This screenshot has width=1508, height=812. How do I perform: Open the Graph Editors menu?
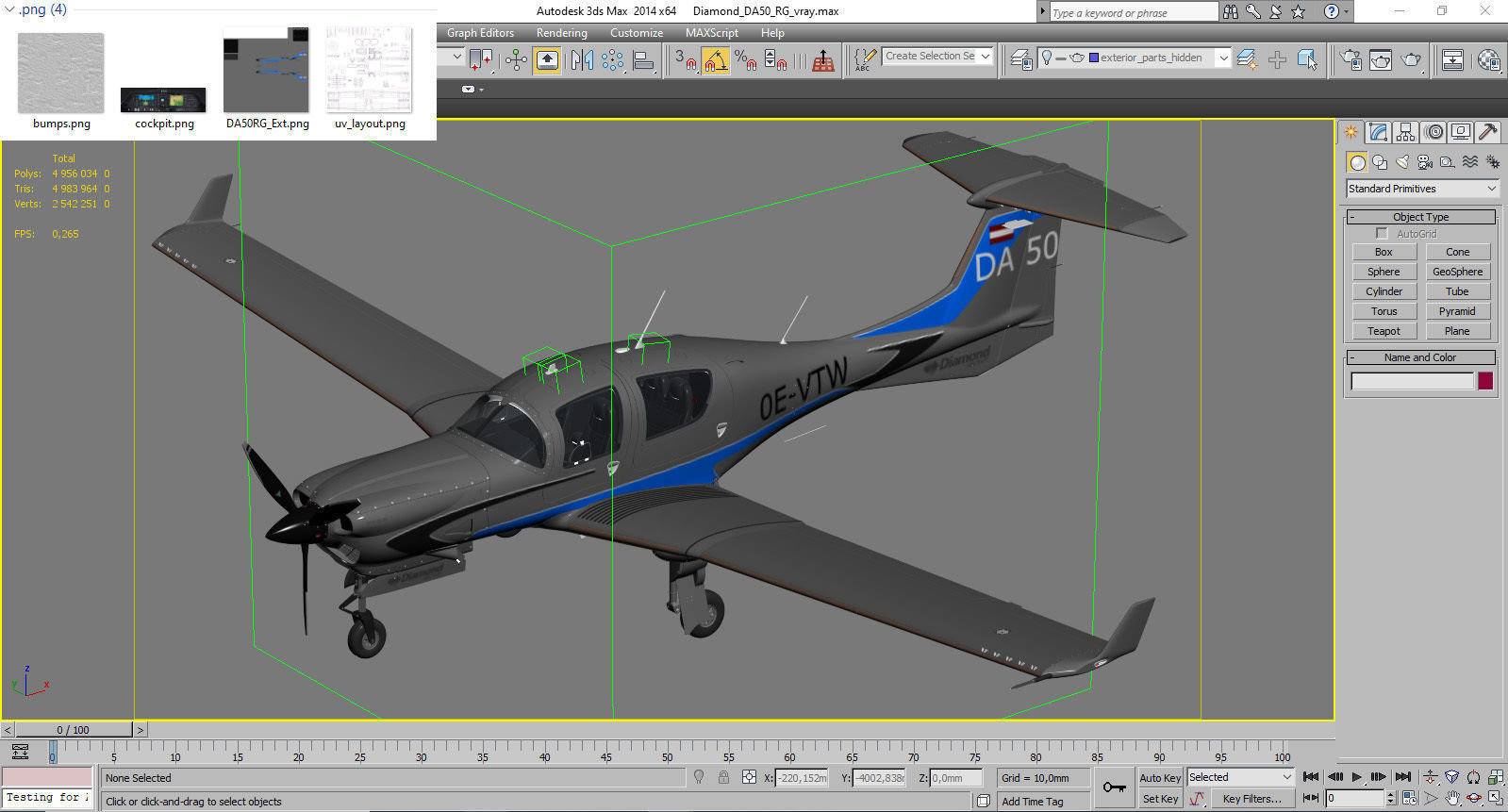click(480, 33)
